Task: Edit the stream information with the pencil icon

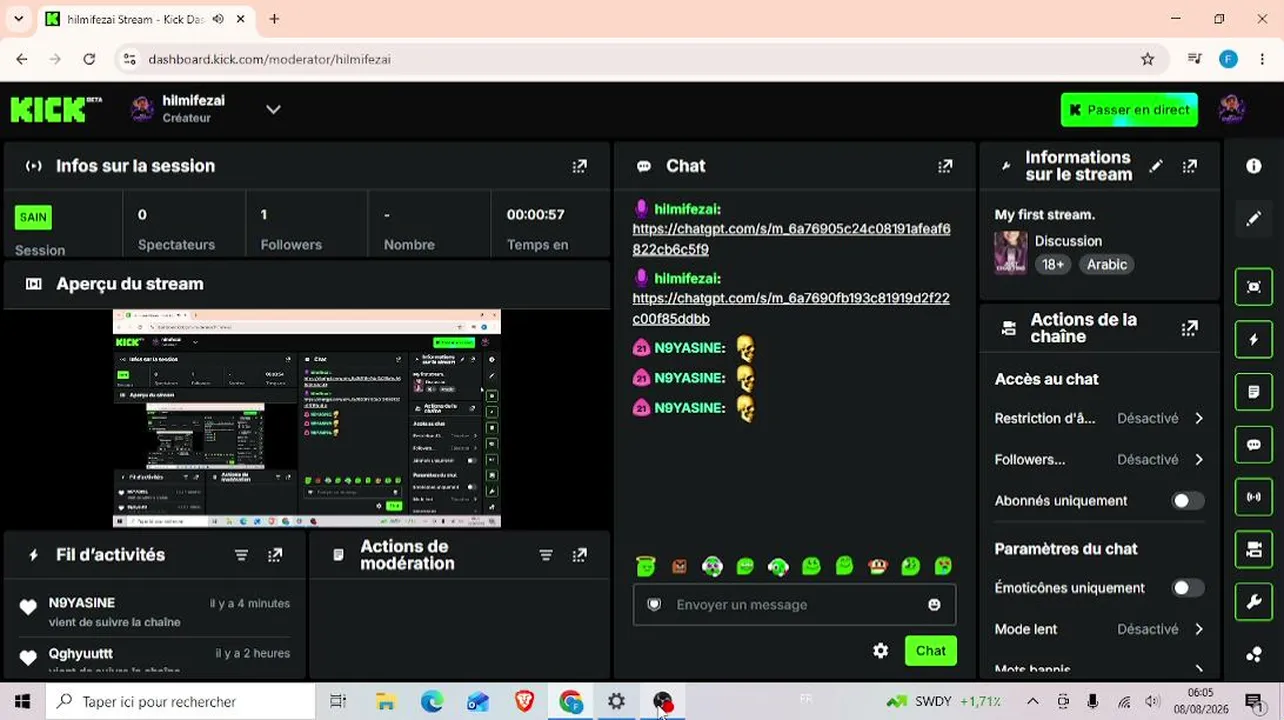Action: point(1156,167)
